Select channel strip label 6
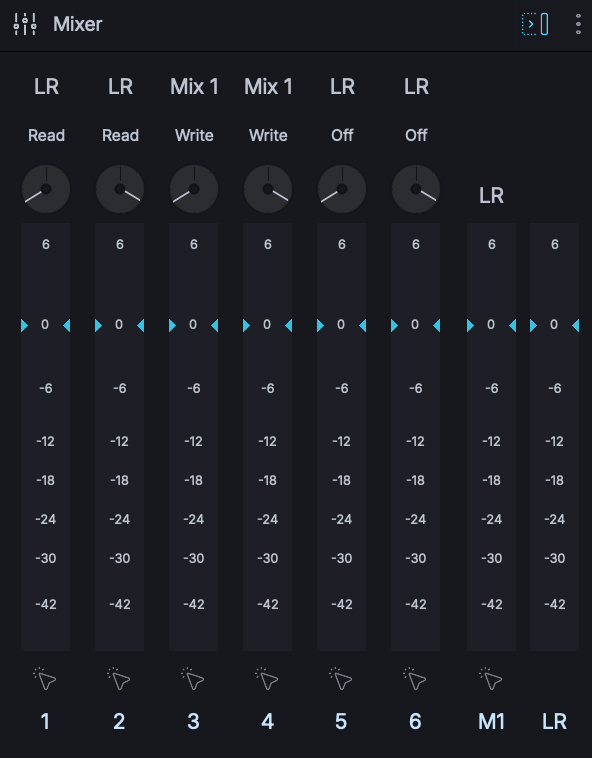Viewport: 592px width, 758px height. (415, 721)
